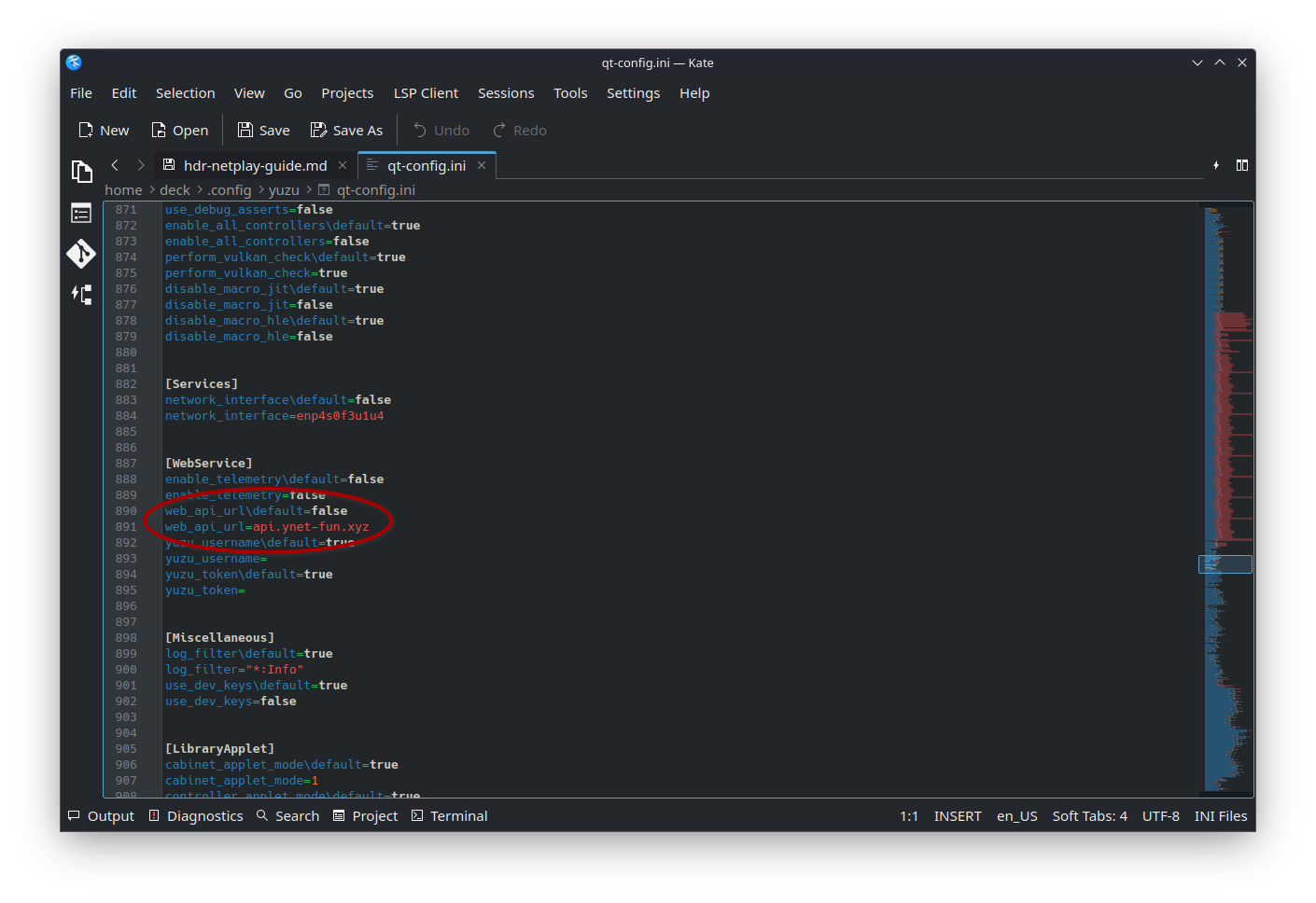Viewport: 1316px width, 903px height.
Task: Go to previous tab with back arrow
Action: [115, 165]
